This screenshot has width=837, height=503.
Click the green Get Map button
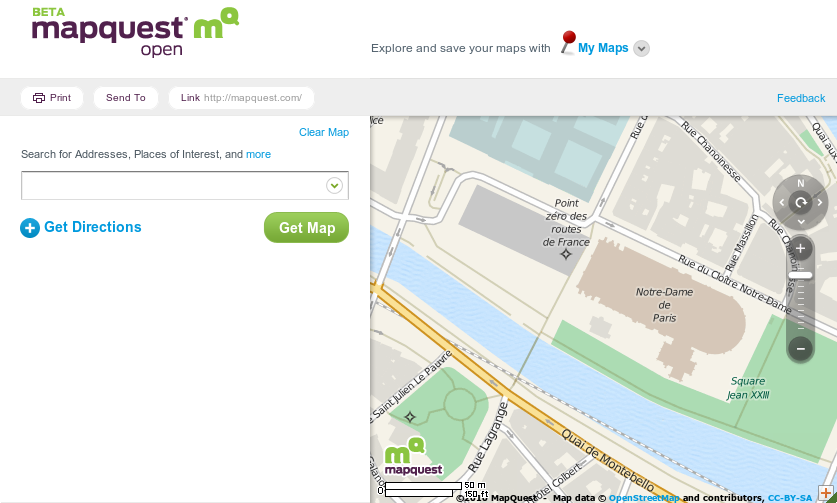point(306,227)
